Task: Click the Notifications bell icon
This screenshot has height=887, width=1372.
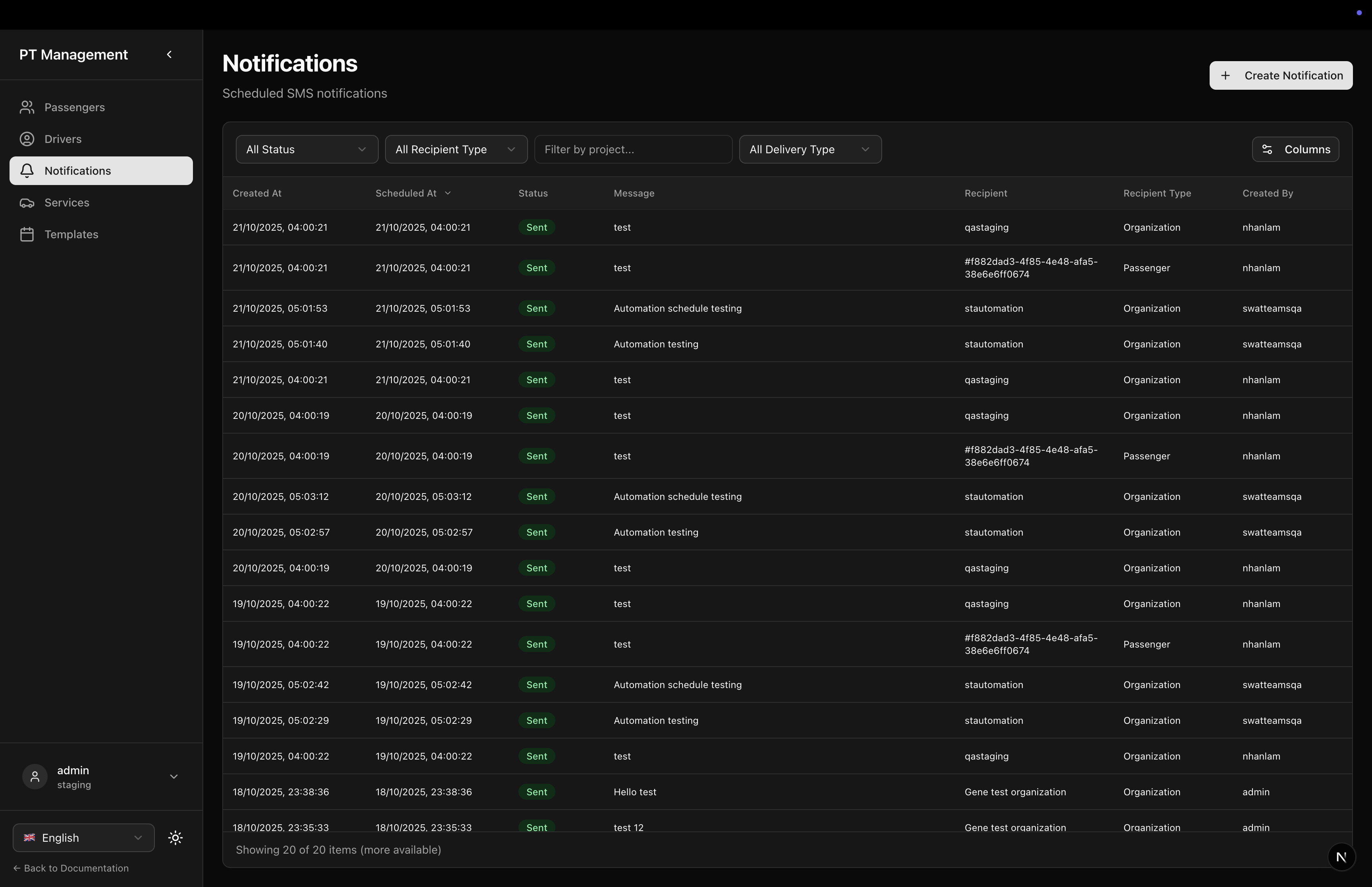Action: pyautogui.click(x=27, y=170)
